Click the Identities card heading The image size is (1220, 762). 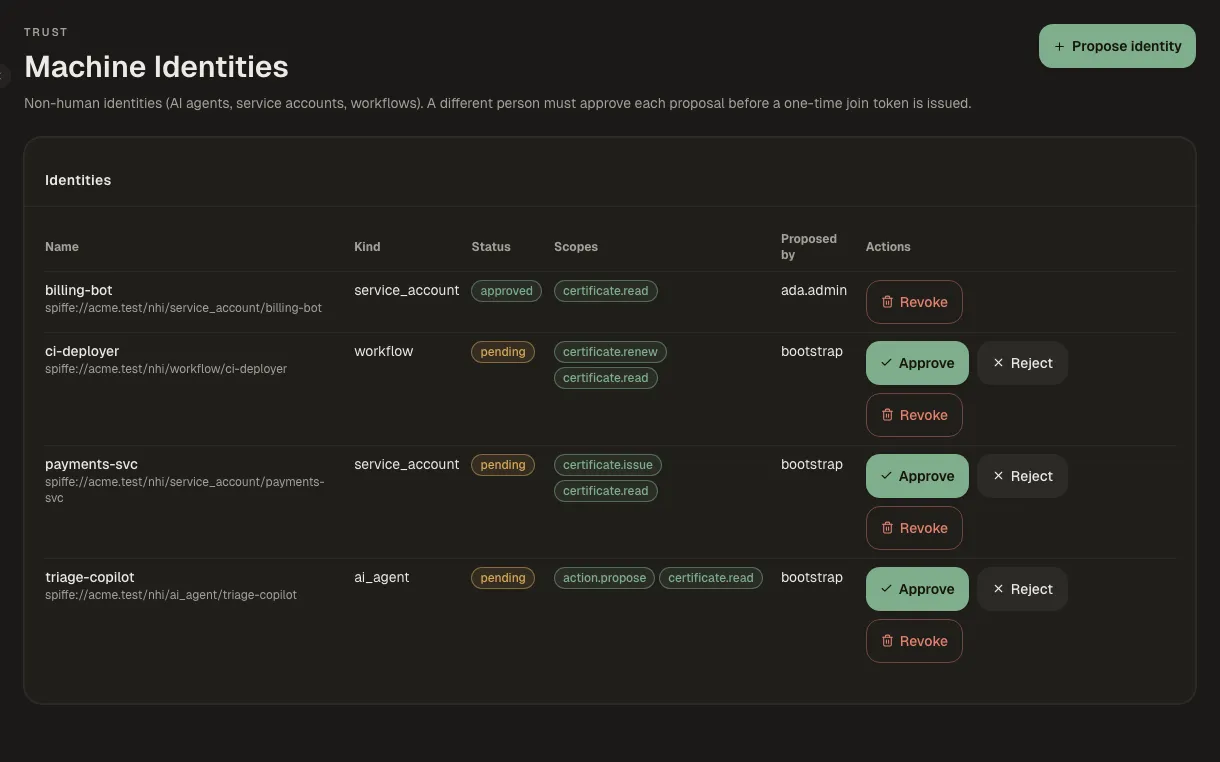tap(78, 180)
